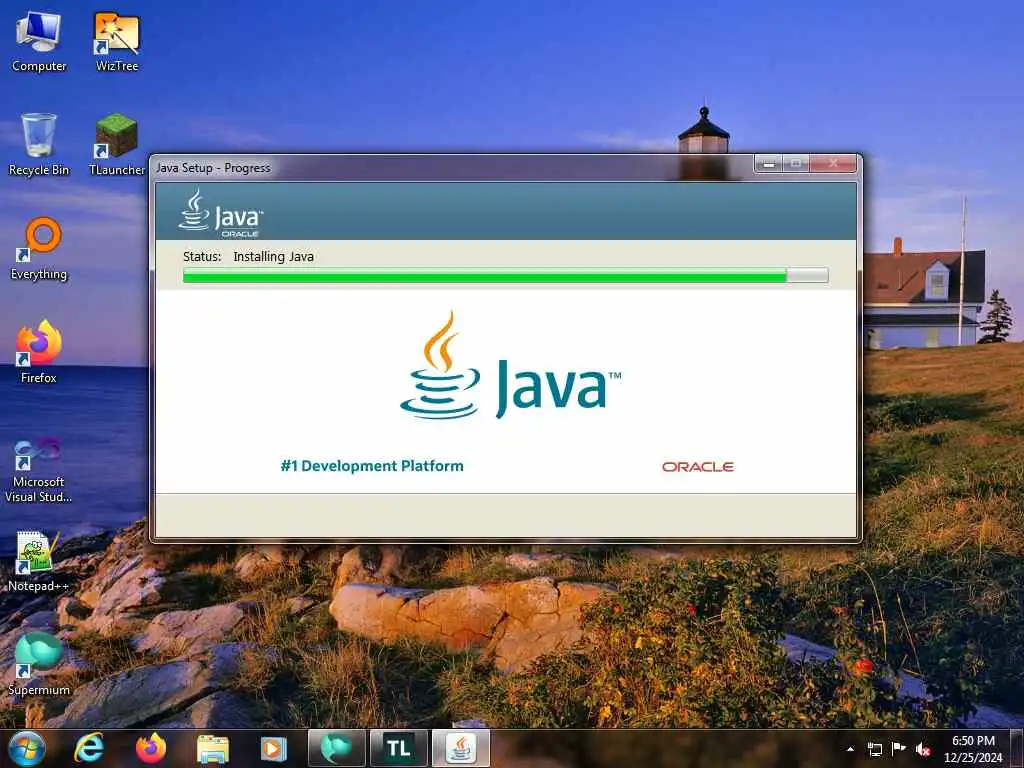Open the Action Center flag icon
Image resolution: width=1024 pixels, height=768 pixels.
(x=899, y=749)
